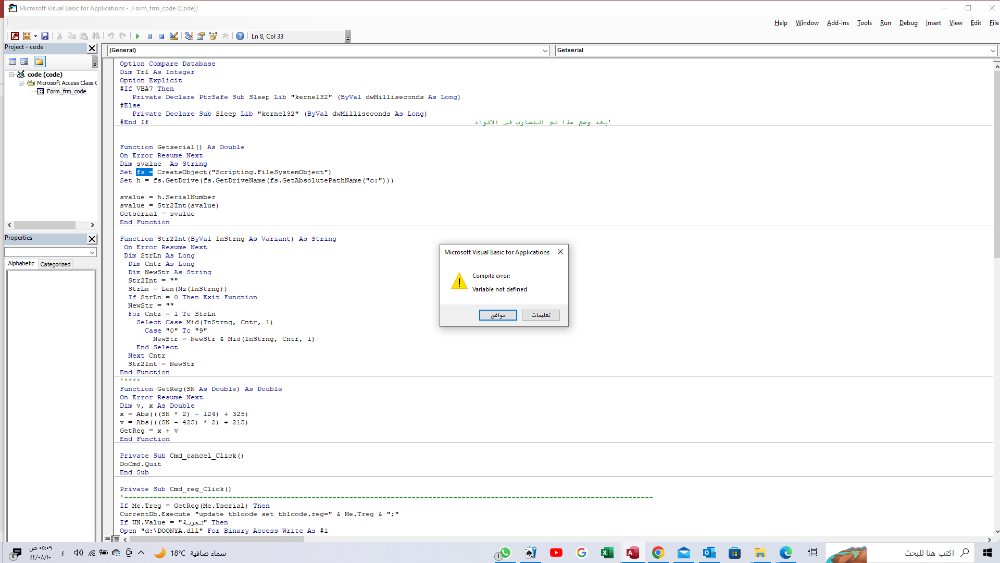Screen dimensions: 1000x563
Task: Open the View menu
Action: point(955,23)
